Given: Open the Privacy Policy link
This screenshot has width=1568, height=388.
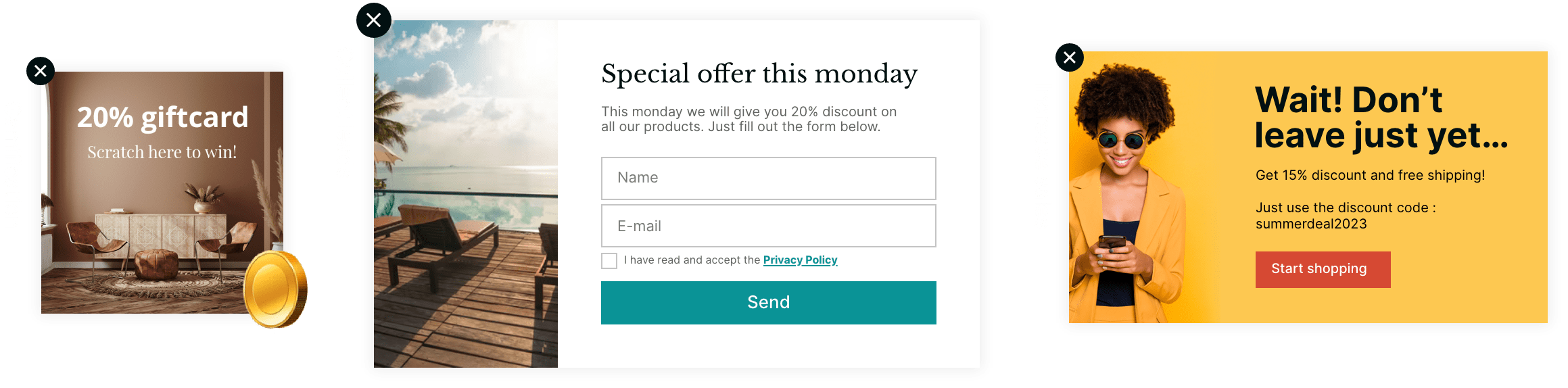Looking at the screenshot, I should tap(800, 260).
